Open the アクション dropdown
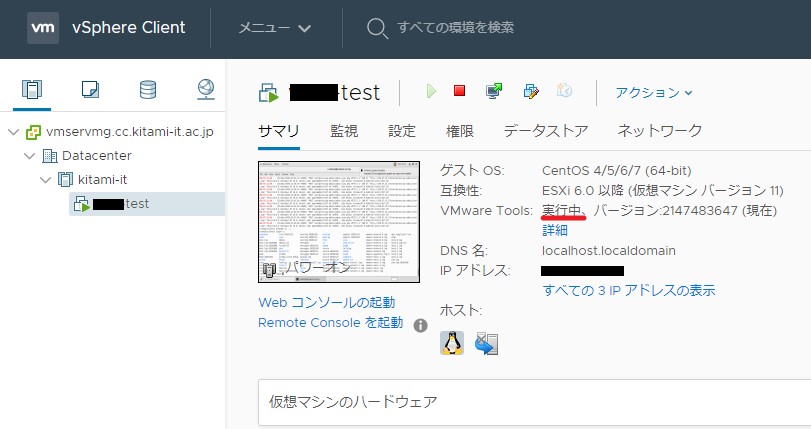 653,93
